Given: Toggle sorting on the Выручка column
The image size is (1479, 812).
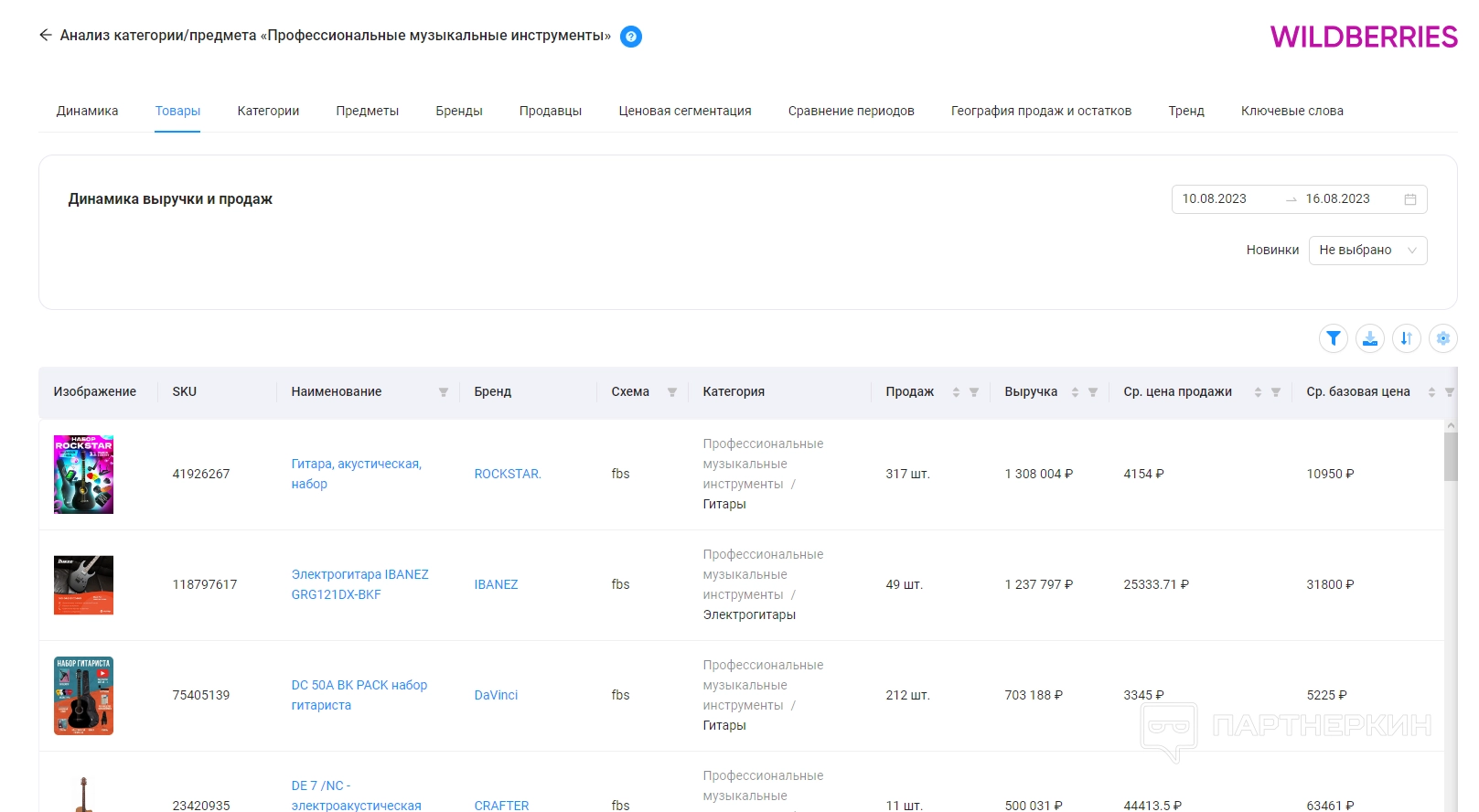Looking at the screenshot, I should (1075, 392).
